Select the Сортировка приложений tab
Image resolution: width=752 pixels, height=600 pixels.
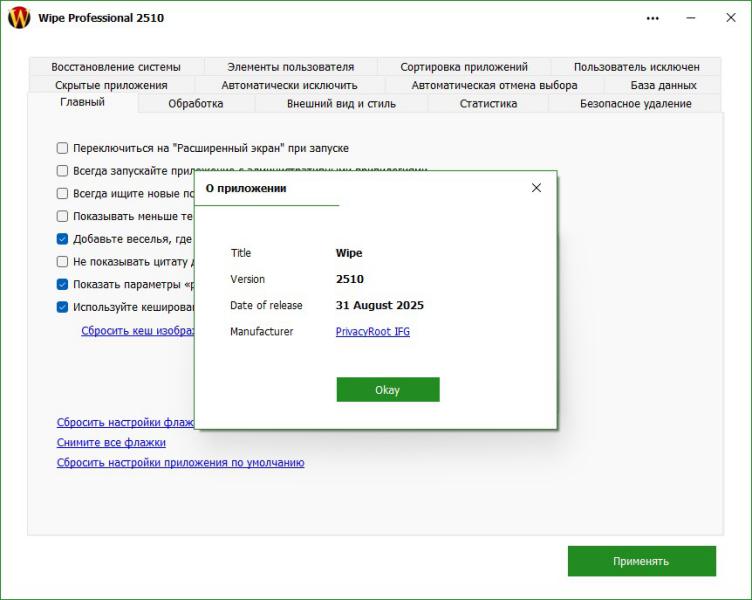click(464, 67)
